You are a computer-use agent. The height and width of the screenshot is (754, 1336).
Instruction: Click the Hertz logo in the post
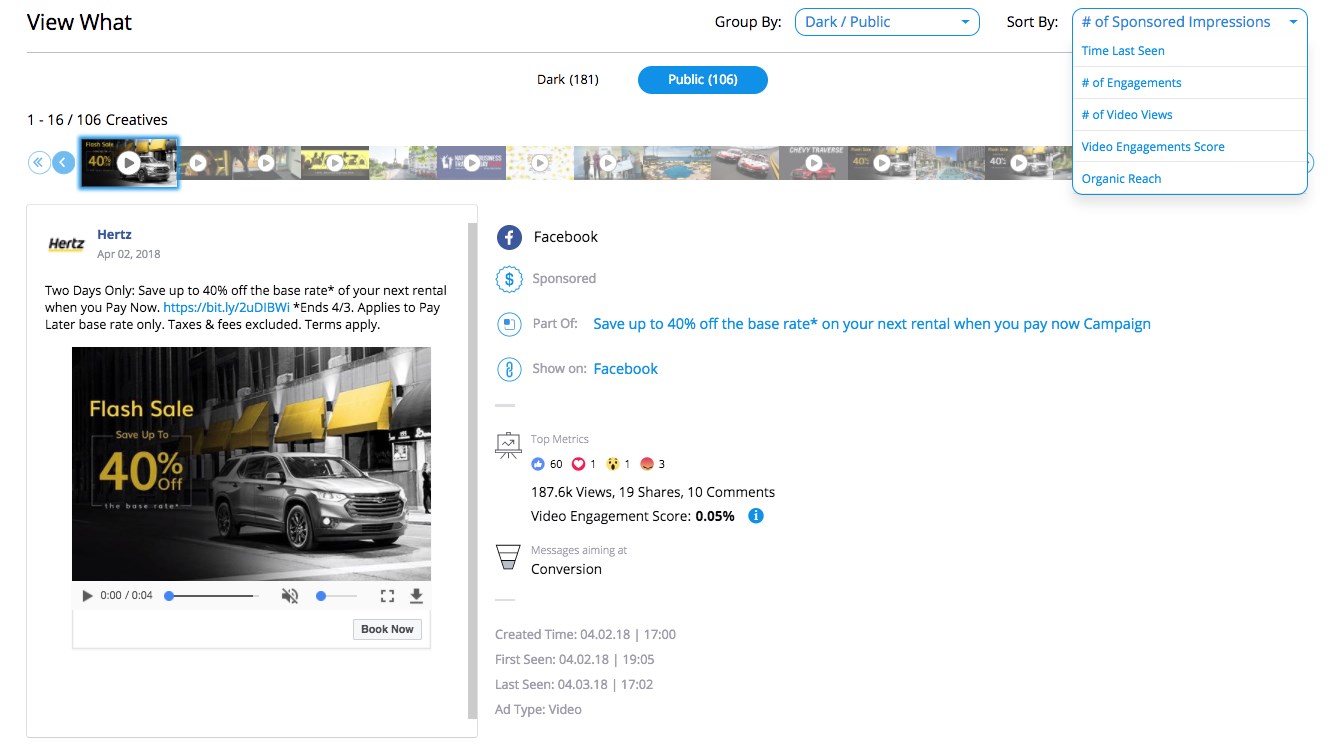[67, 244]
